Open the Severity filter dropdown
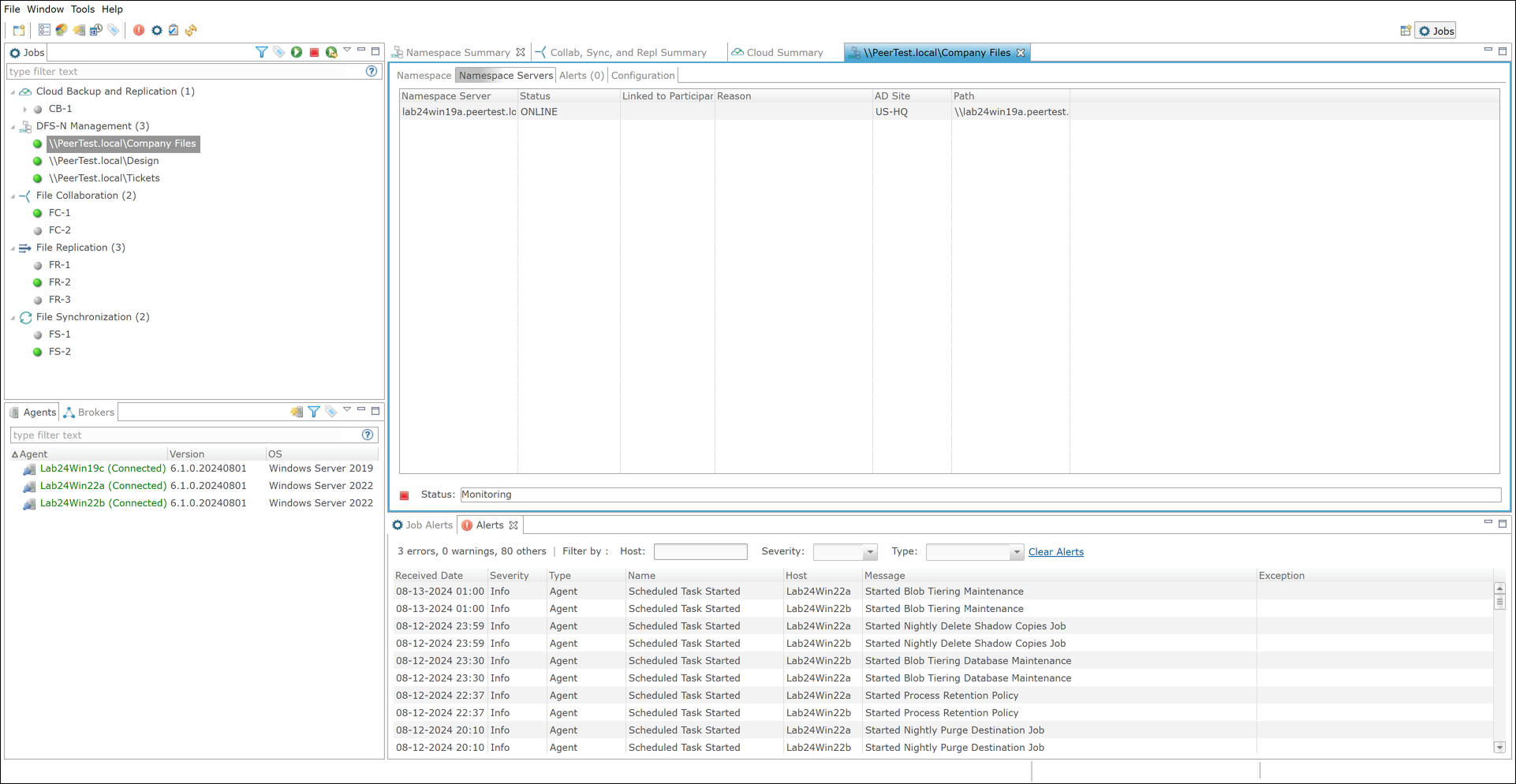1516x784 pixels. (x=869, y=552)
